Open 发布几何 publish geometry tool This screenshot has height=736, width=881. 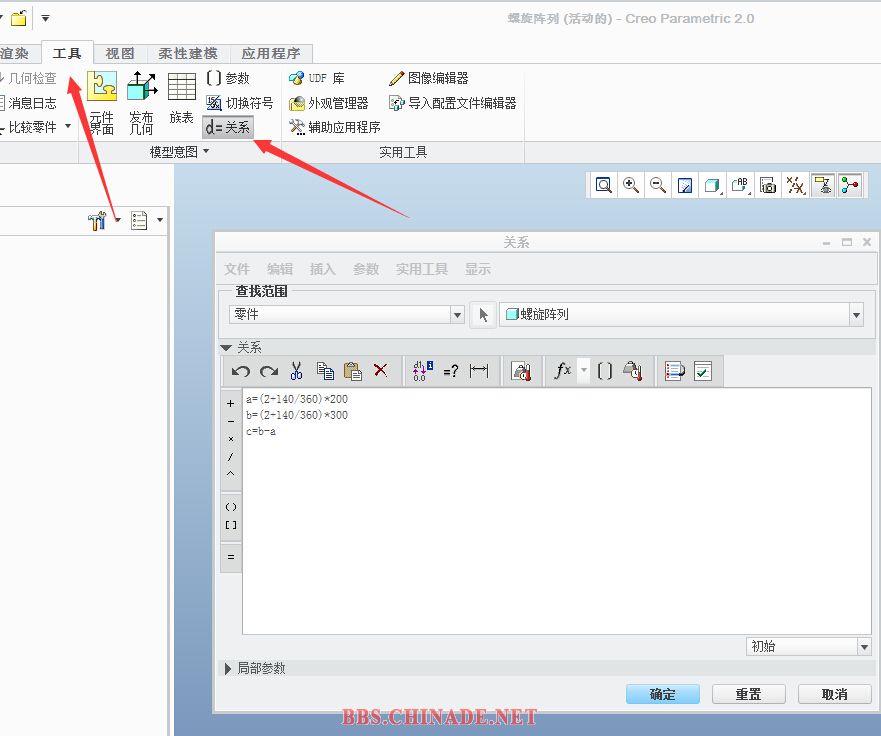click(141, 103)
